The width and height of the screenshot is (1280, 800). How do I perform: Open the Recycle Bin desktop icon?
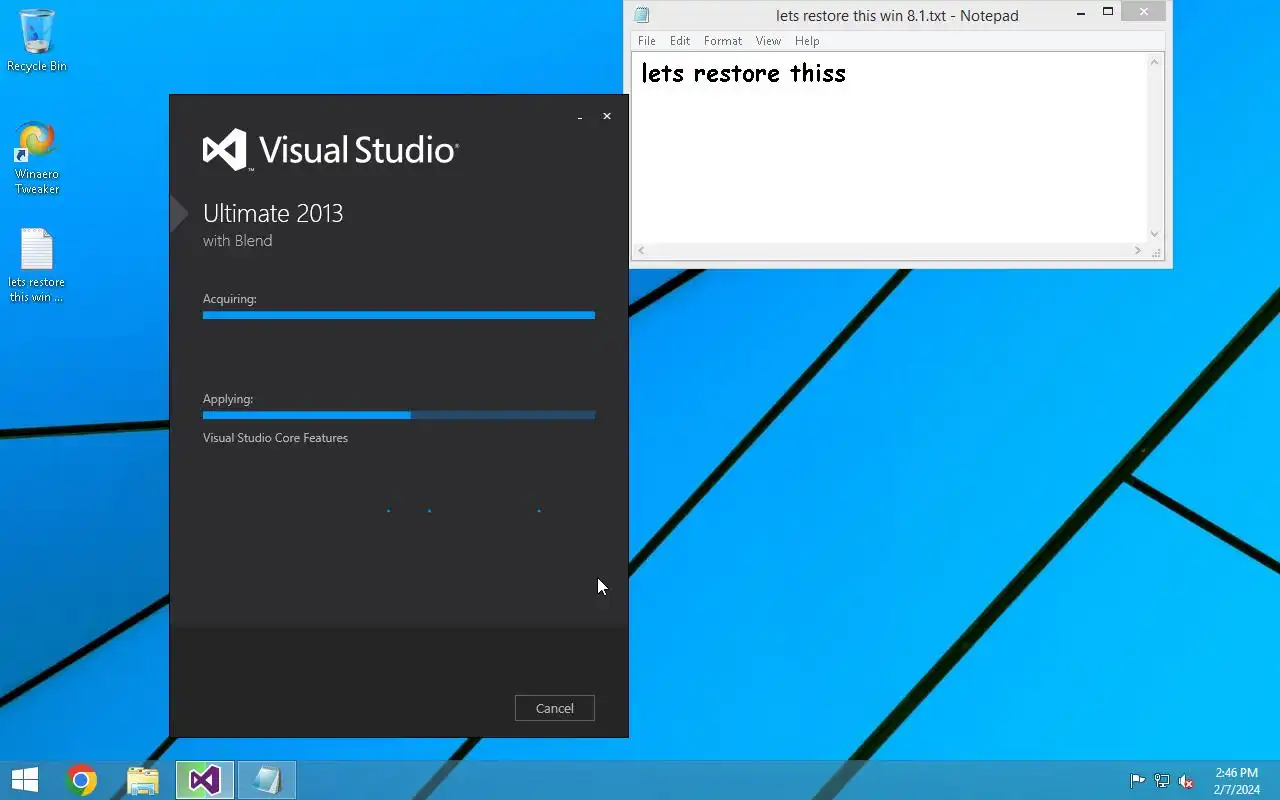coord(37,40)
